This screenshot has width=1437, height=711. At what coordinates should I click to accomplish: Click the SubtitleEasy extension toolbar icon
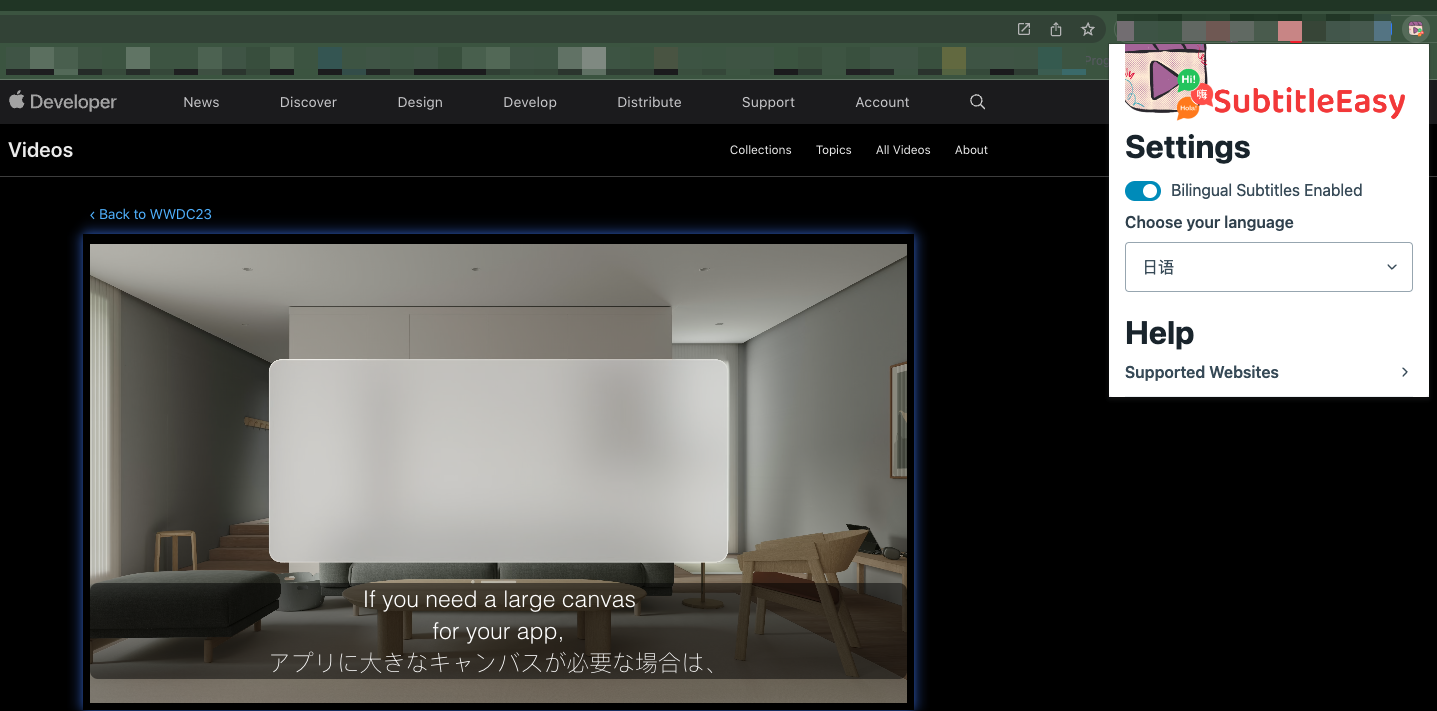[1415, 30]
